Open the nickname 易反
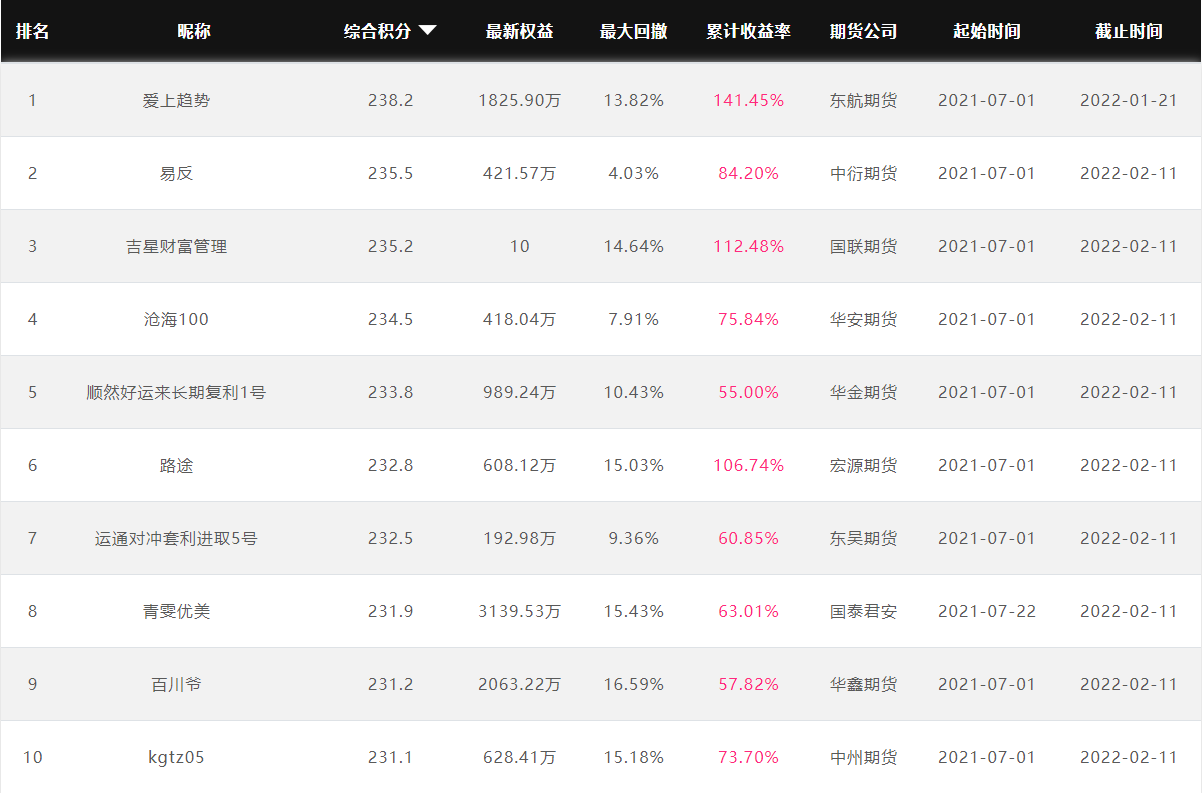Viewport: 1202px width, 793px height. pos(176,173)
